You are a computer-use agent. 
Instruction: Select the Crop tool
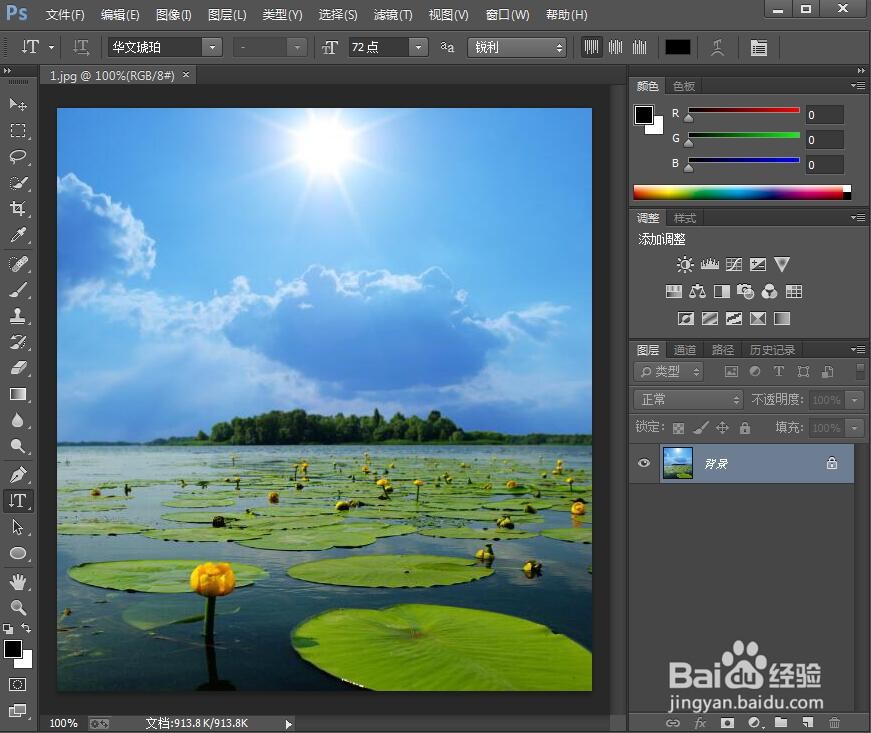tap(18, 209)
